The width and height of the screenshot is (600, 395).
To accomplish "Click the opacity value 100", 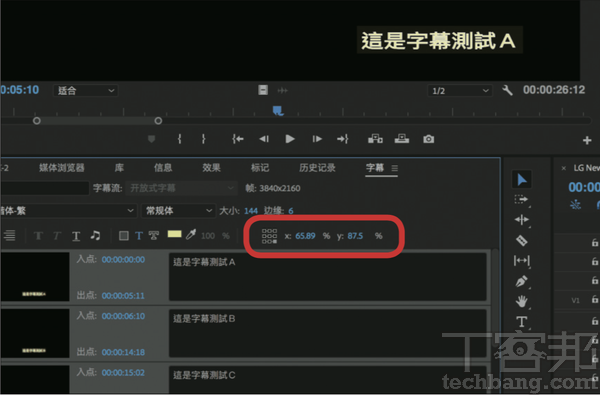I will [208, 236].
